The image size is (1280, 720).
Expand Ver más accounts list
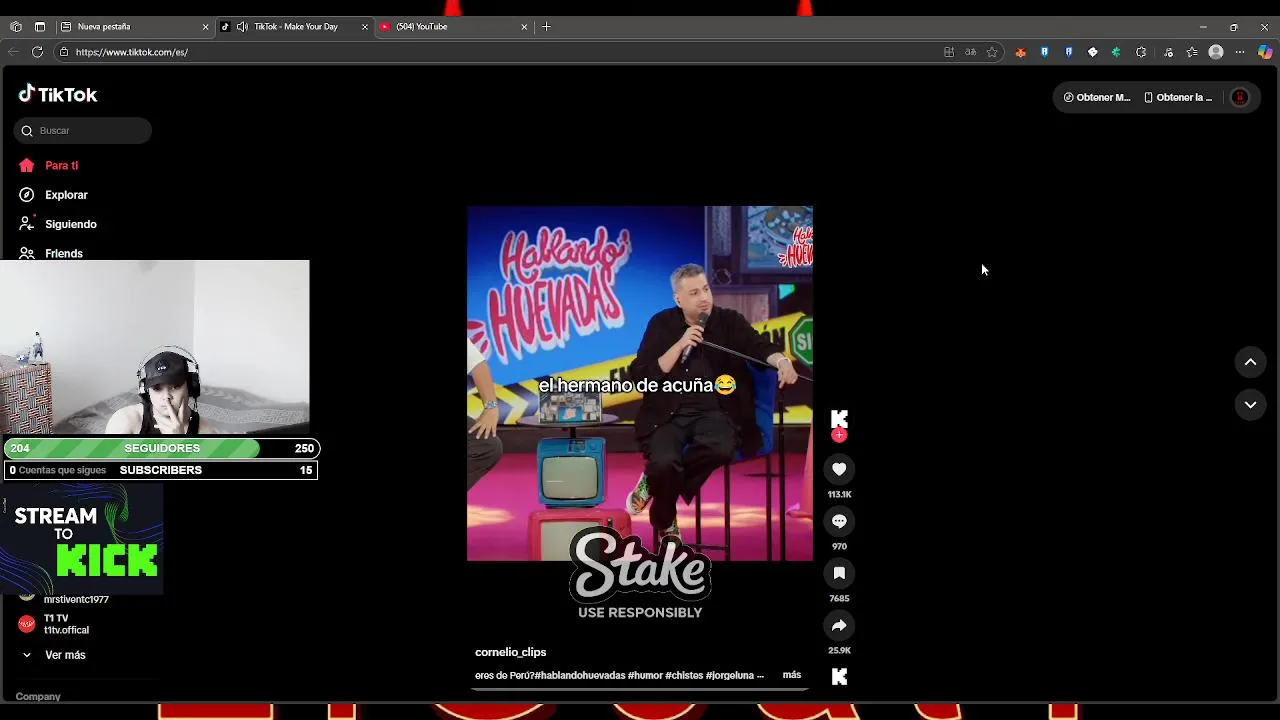point(65,655)
